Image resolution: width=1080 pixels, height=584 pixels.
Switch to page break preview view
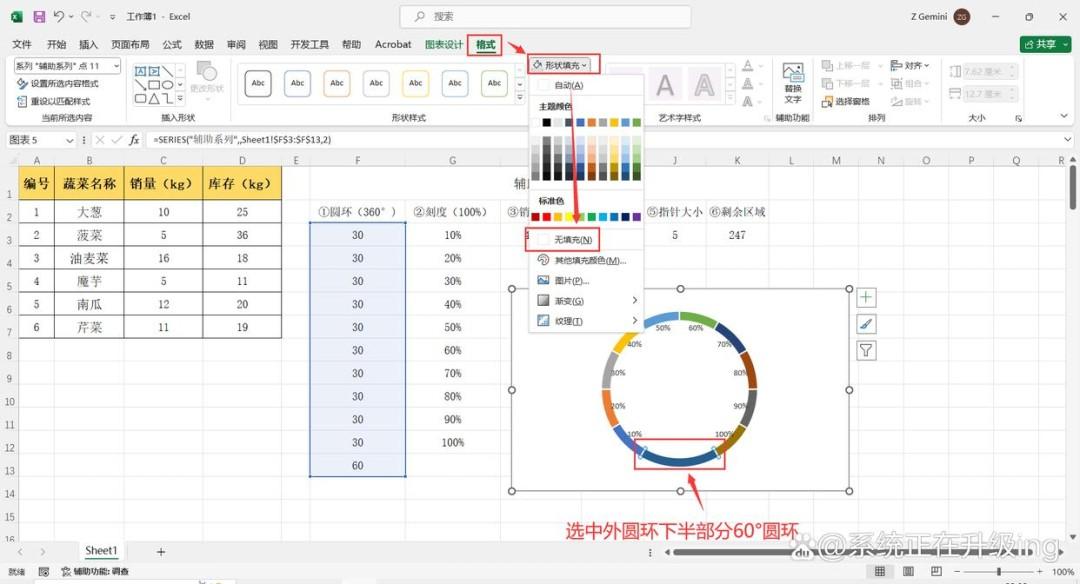(936, 572)
